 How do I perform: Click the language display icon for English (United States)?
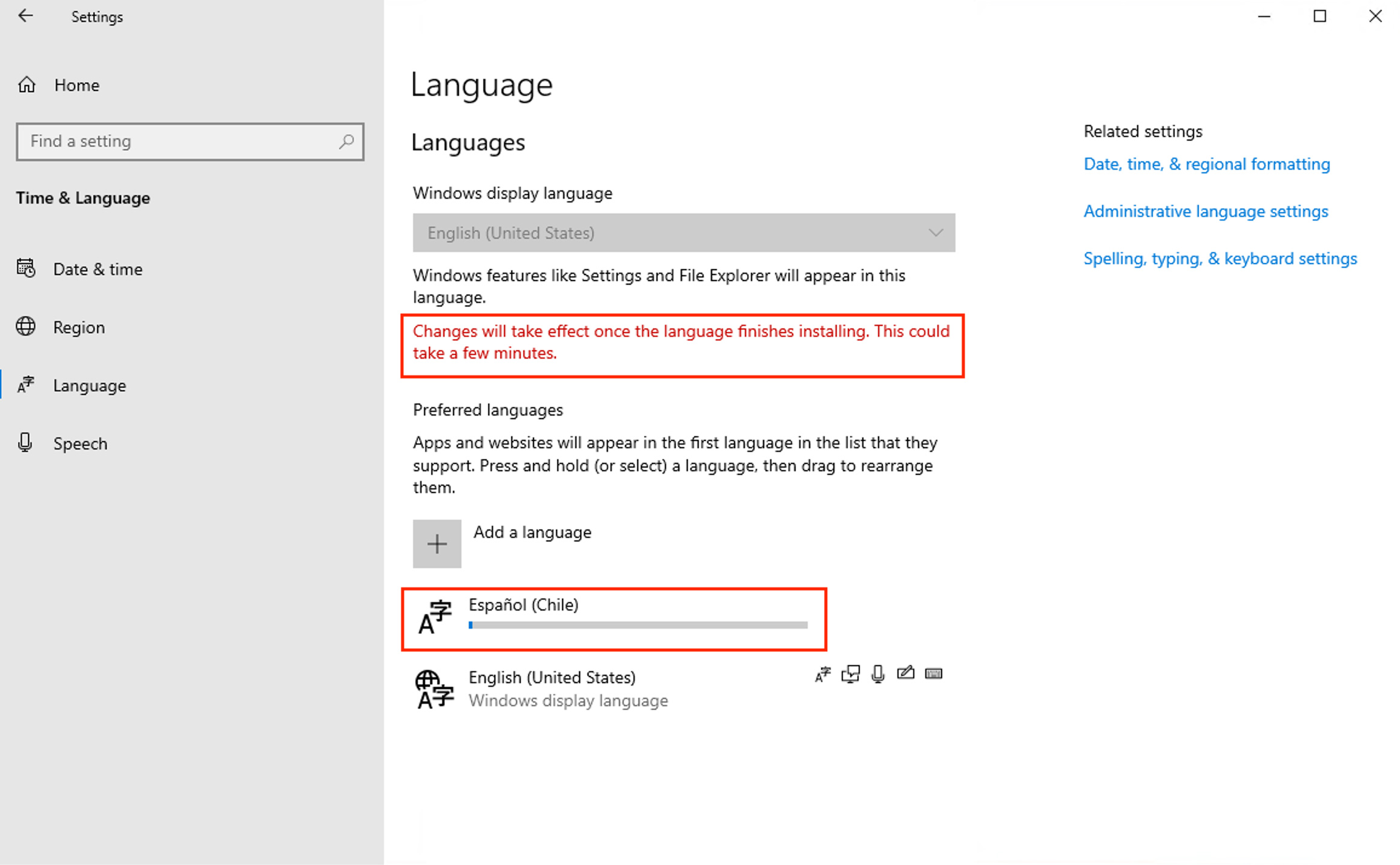pyautogui.click(x=821, y=673)
